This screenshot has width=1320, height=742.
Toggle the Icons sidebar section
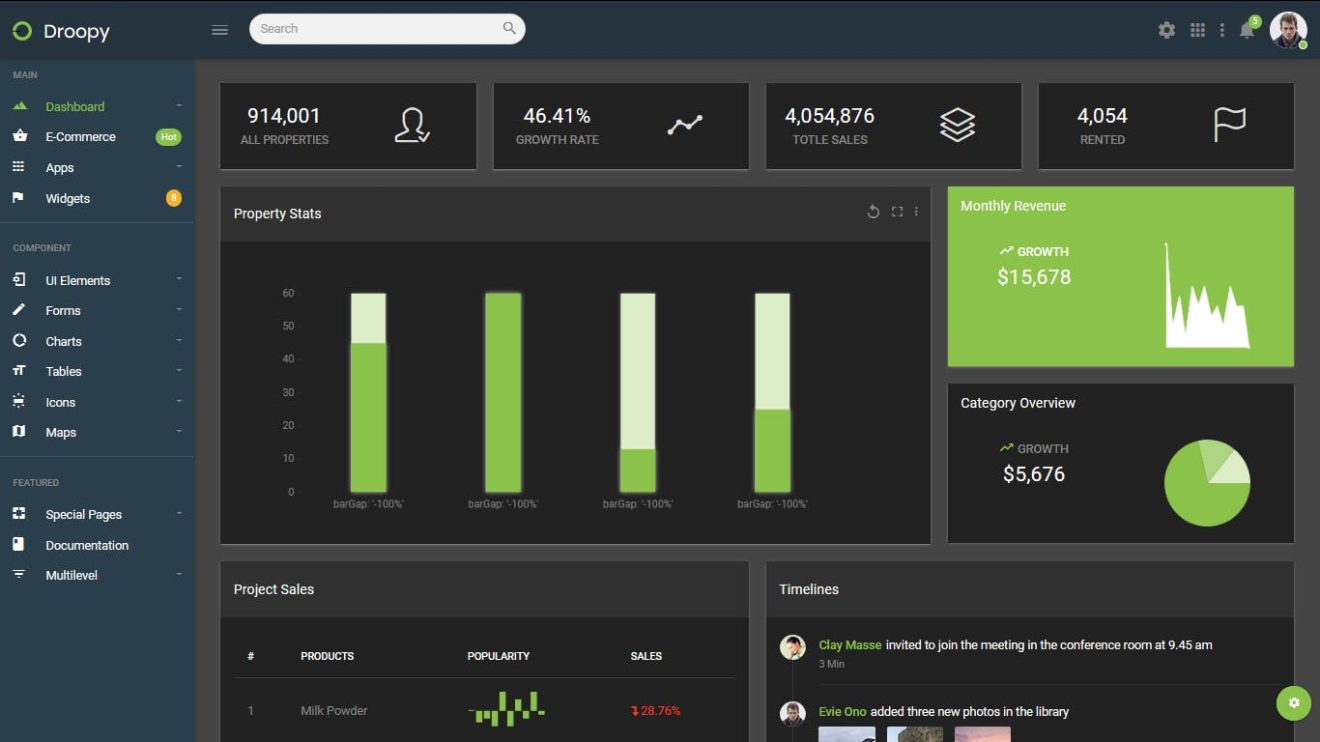59,402
